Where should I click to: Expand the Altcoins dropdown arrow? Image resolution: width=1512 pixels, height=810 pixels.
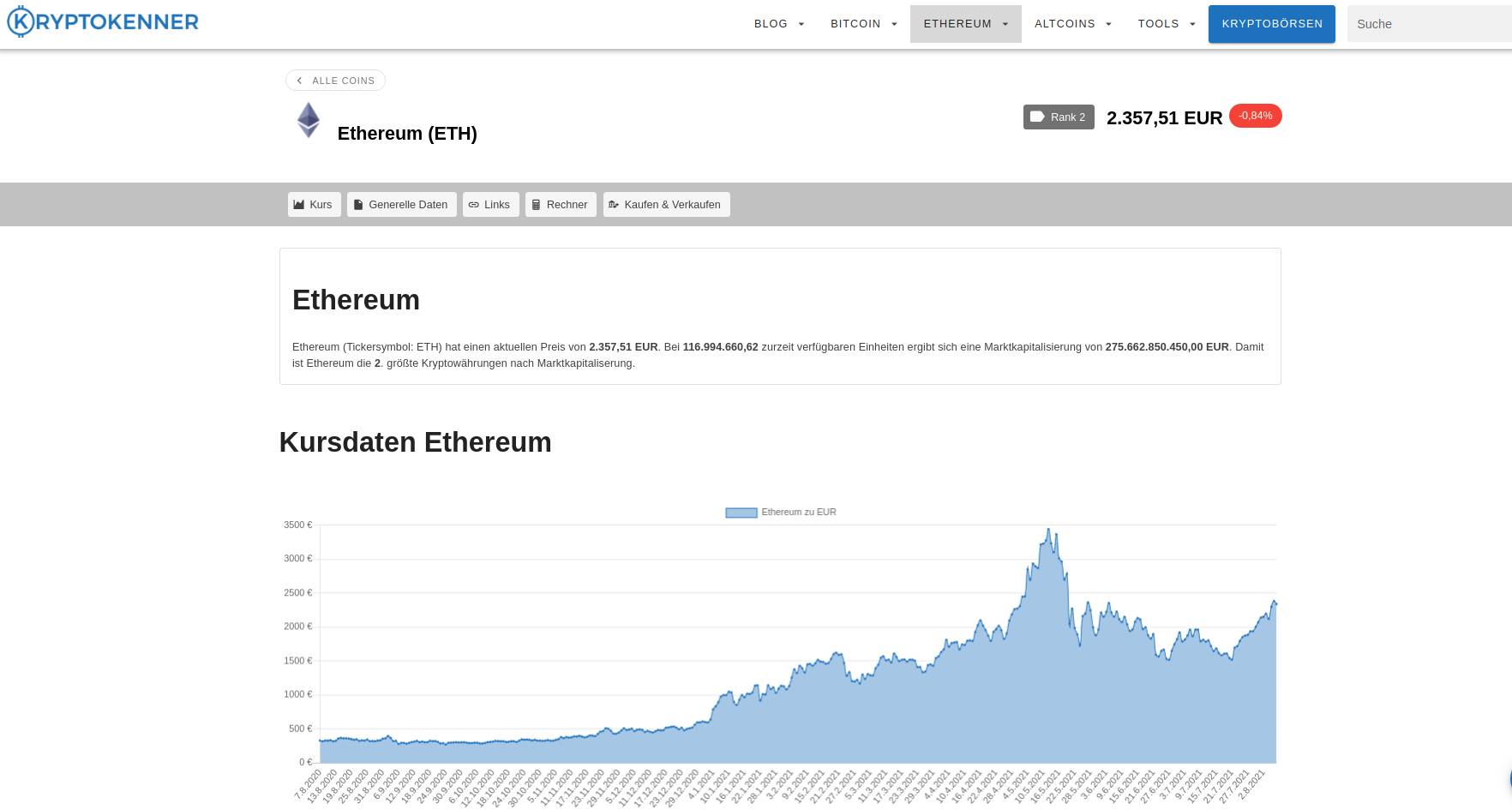pyautogui.click(x=1108, y=24)
